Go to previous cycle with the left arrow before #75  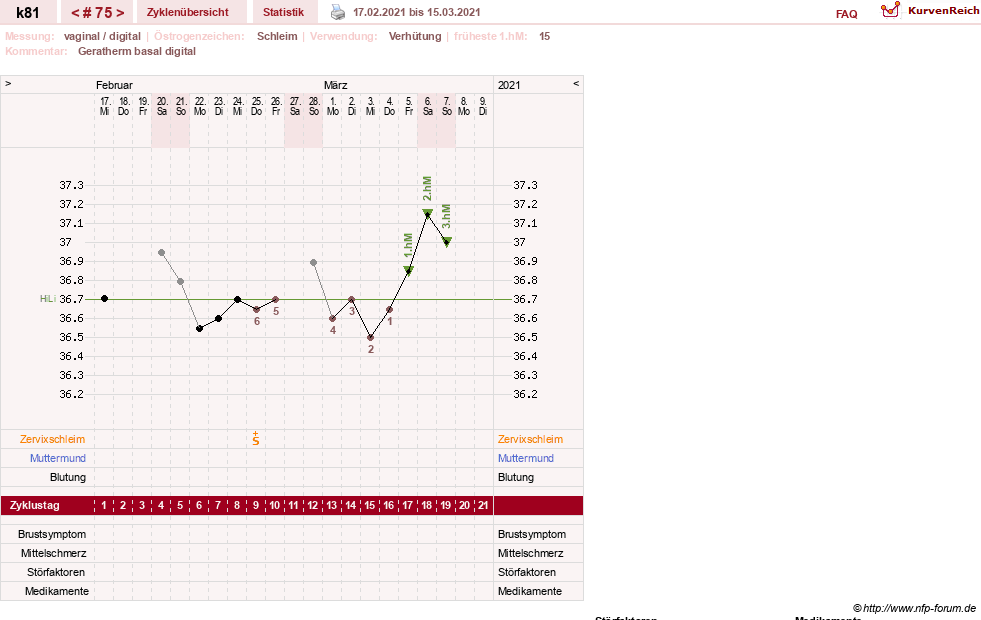[75, 13]
